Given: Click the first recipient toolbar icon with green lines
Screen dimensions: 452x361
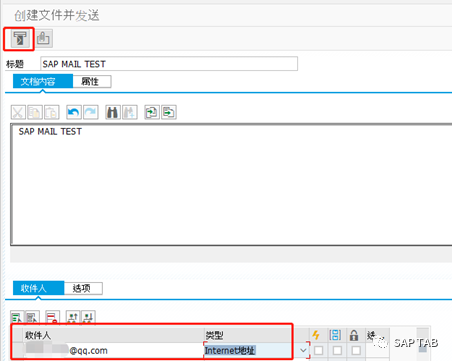Looking at the screenshot, I should click(x=17, y=317).
